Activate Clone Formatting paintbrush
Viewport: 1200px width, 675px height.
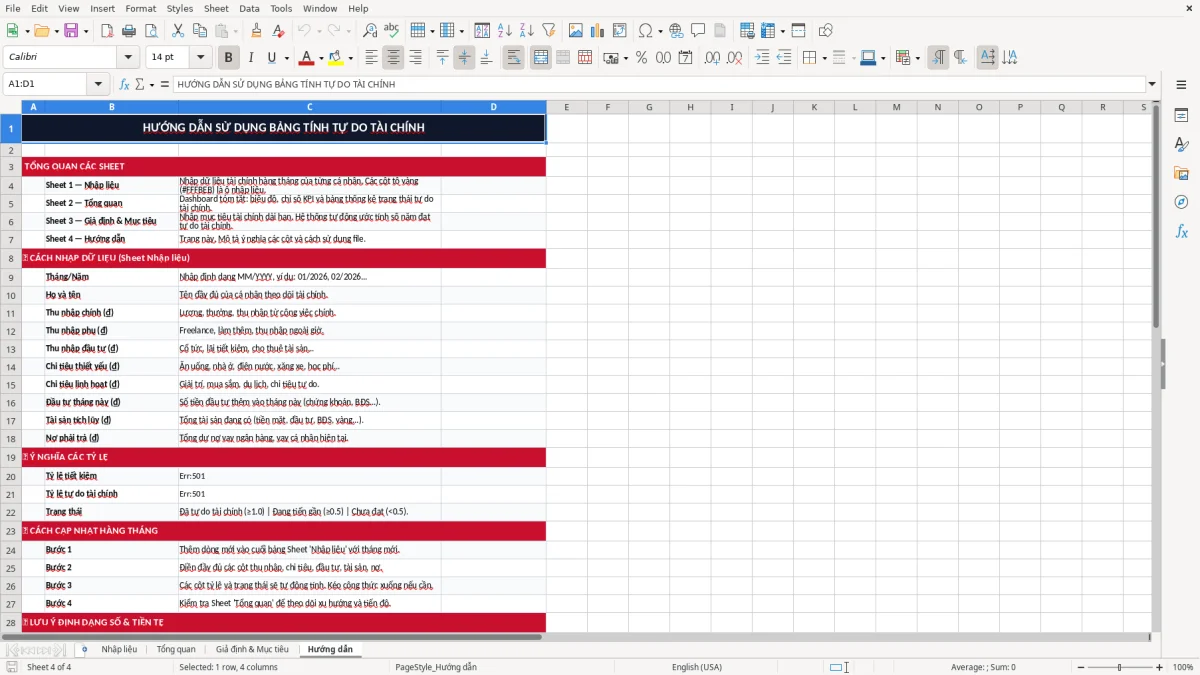click(257, 31)
